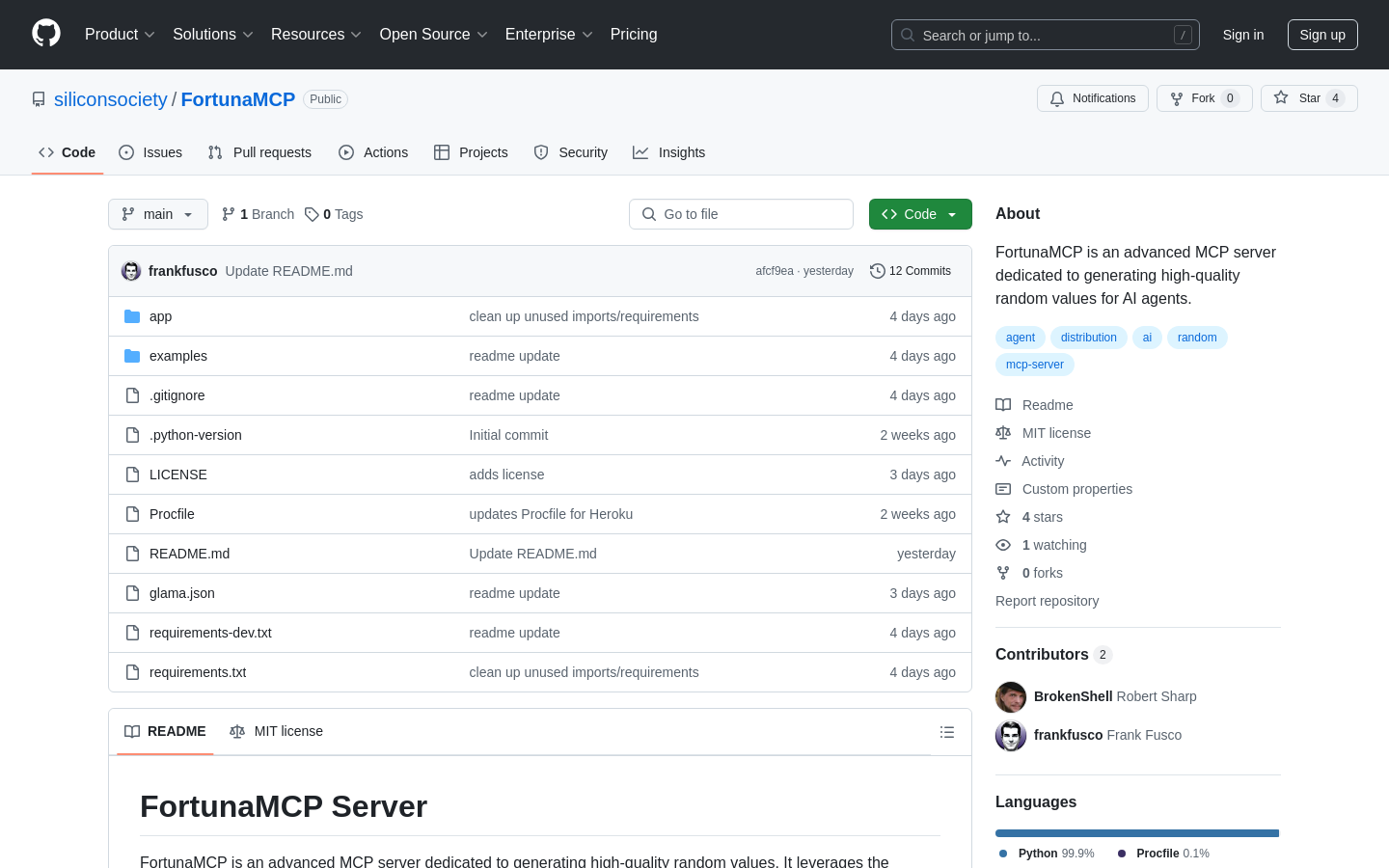1389x868 pixels.
Task: Switch to the Projects tab
Action: tap(471, 152)
